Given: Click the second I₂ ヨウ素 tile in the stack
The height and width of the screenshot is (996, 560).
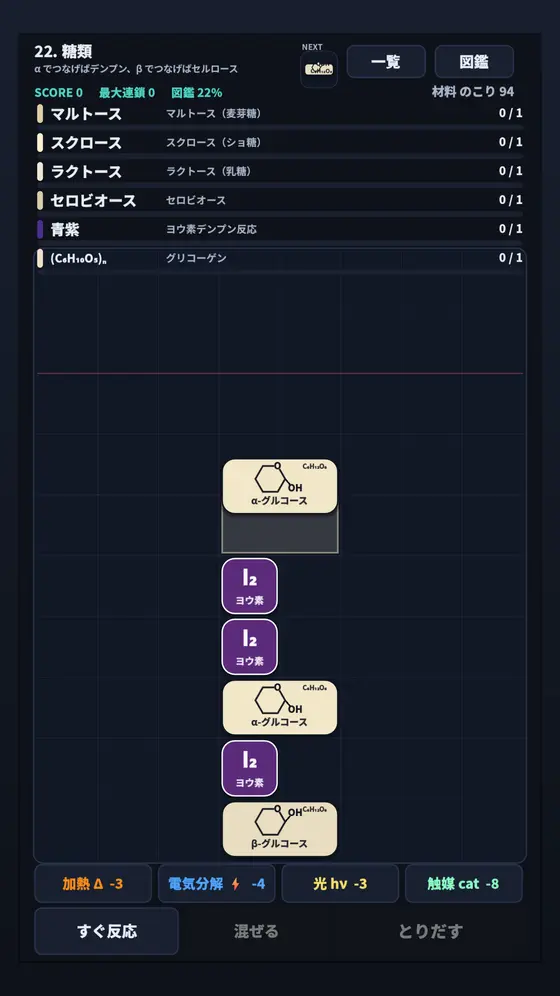Looking at the screenshot, I should pos(250,647).
